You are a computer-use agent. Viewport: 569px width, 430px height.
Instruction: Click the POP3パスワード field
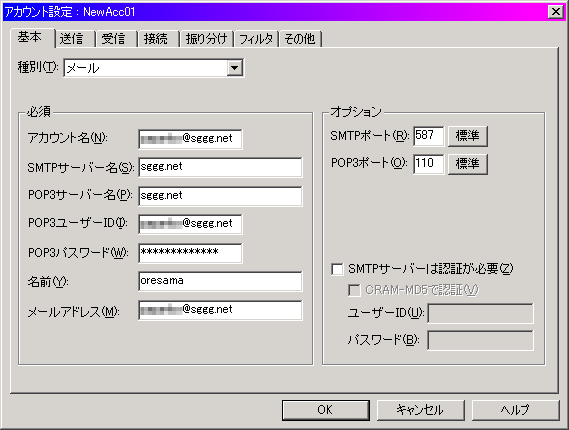pos(190,253)
